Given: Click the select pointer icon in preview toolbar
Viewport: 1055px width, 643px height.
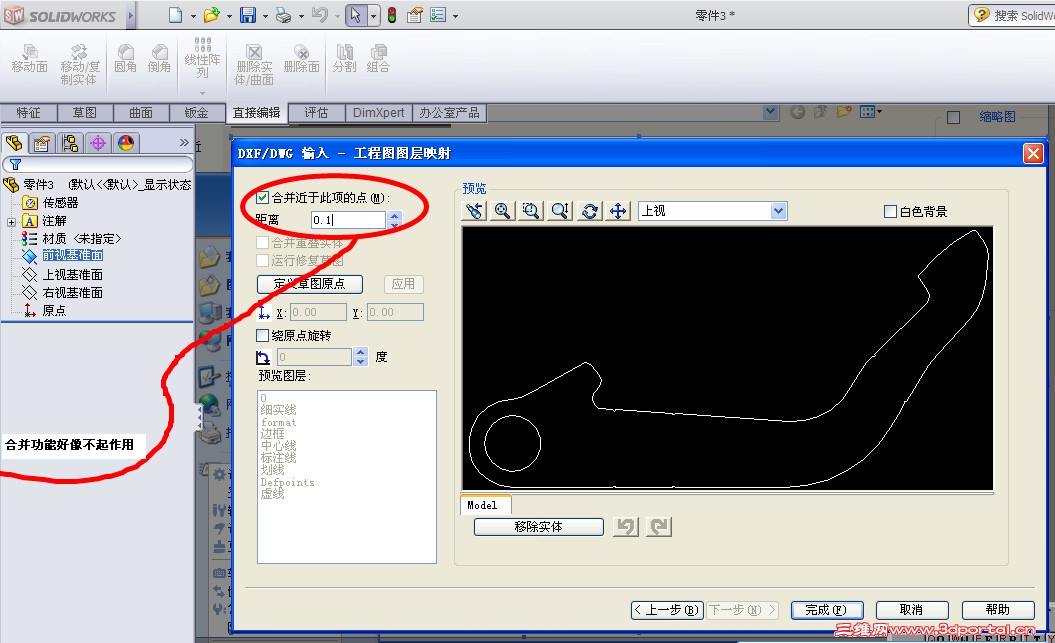Looking at the screenshot, I should (474, 211).
